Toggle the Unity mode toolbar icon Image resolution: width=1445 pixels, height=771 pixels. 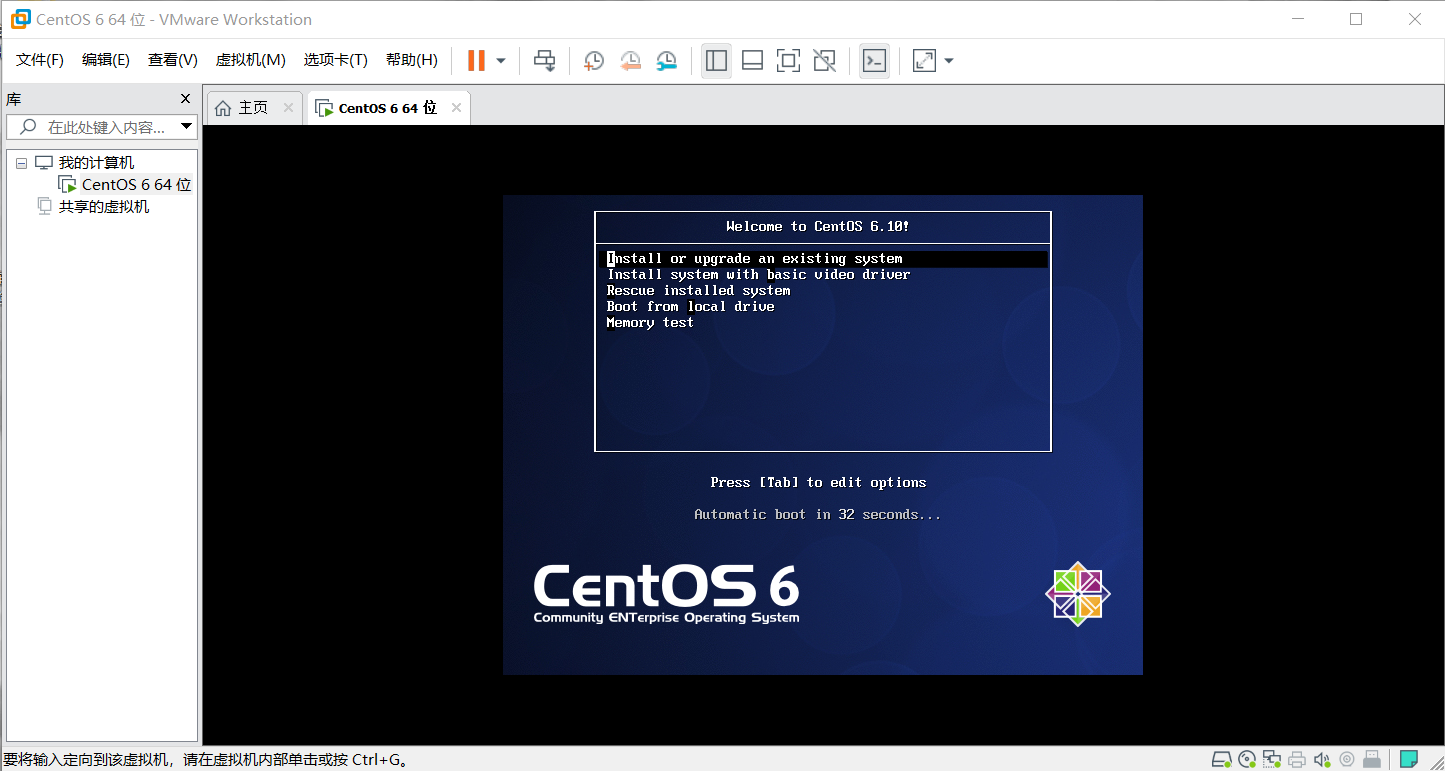coord(824,61)
